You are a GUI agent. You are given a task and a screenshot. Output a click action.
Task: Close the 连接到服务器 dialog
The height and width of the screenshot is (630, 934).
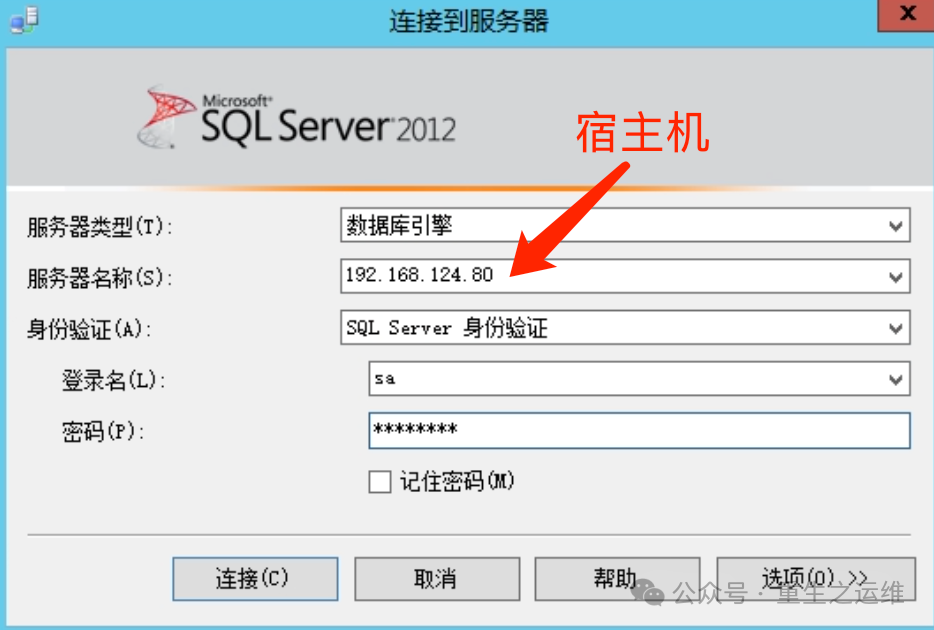[906, 14]
